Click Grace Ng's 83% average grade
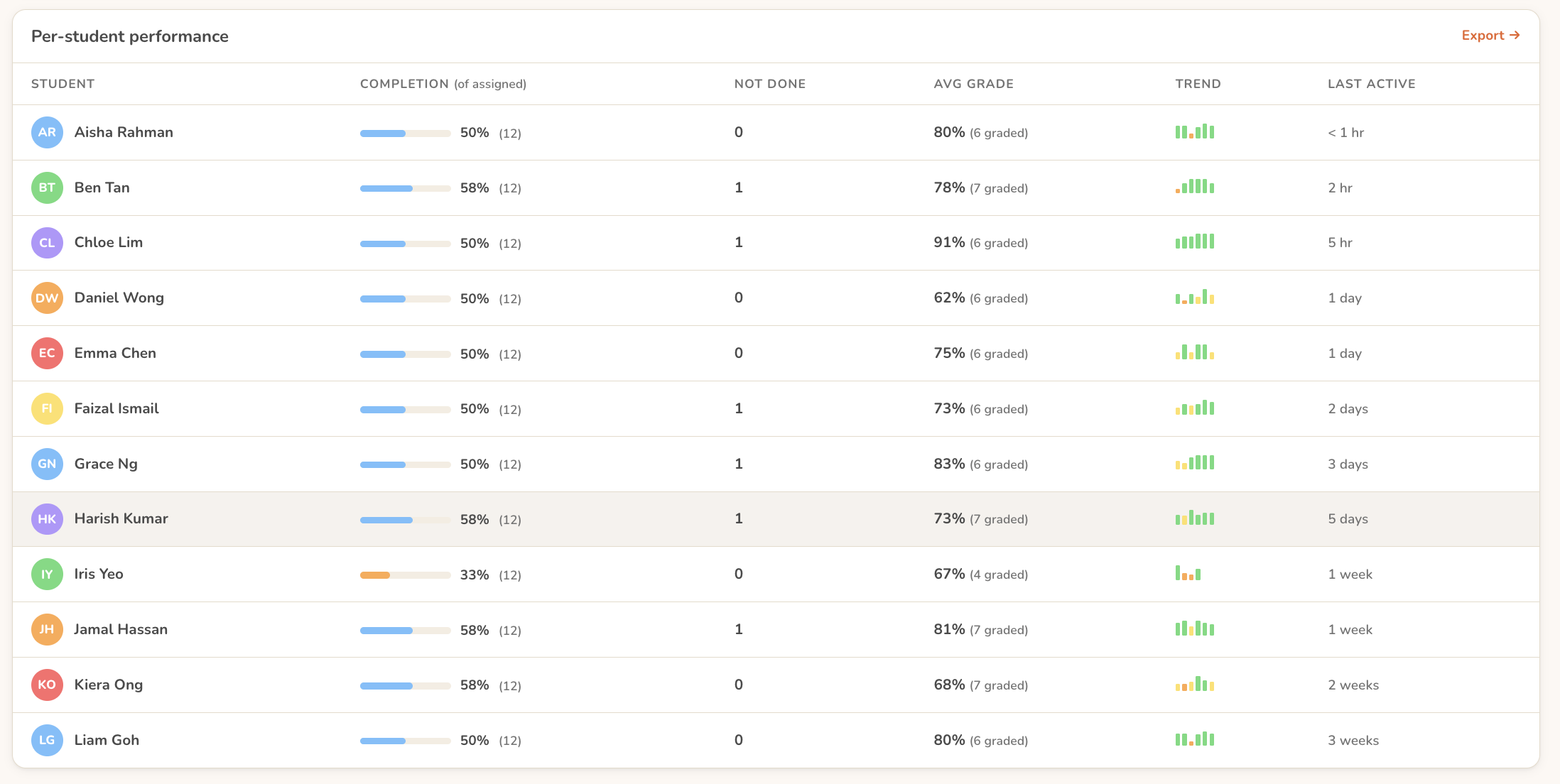 tap(949, 464)
